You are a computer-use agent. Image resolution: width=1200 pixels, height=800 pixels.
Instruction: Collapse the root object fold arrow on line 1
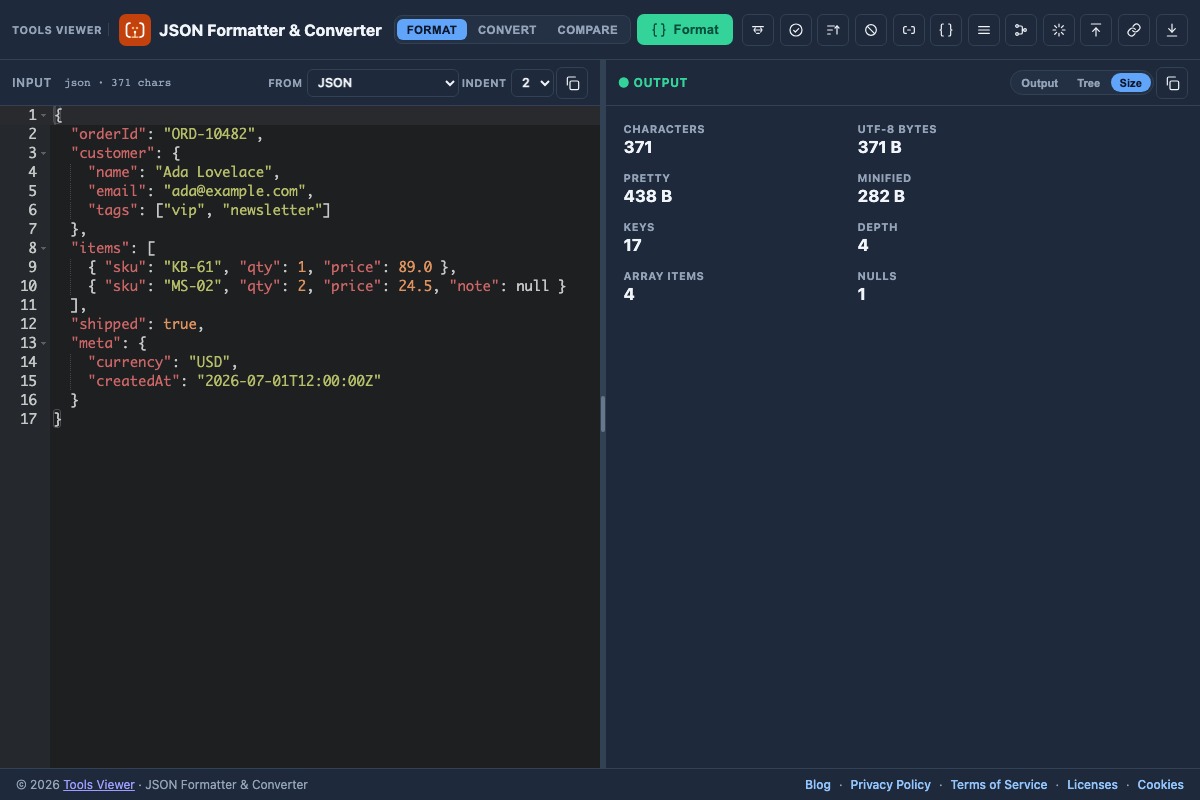pyautogui.click(x=44, y=115)
